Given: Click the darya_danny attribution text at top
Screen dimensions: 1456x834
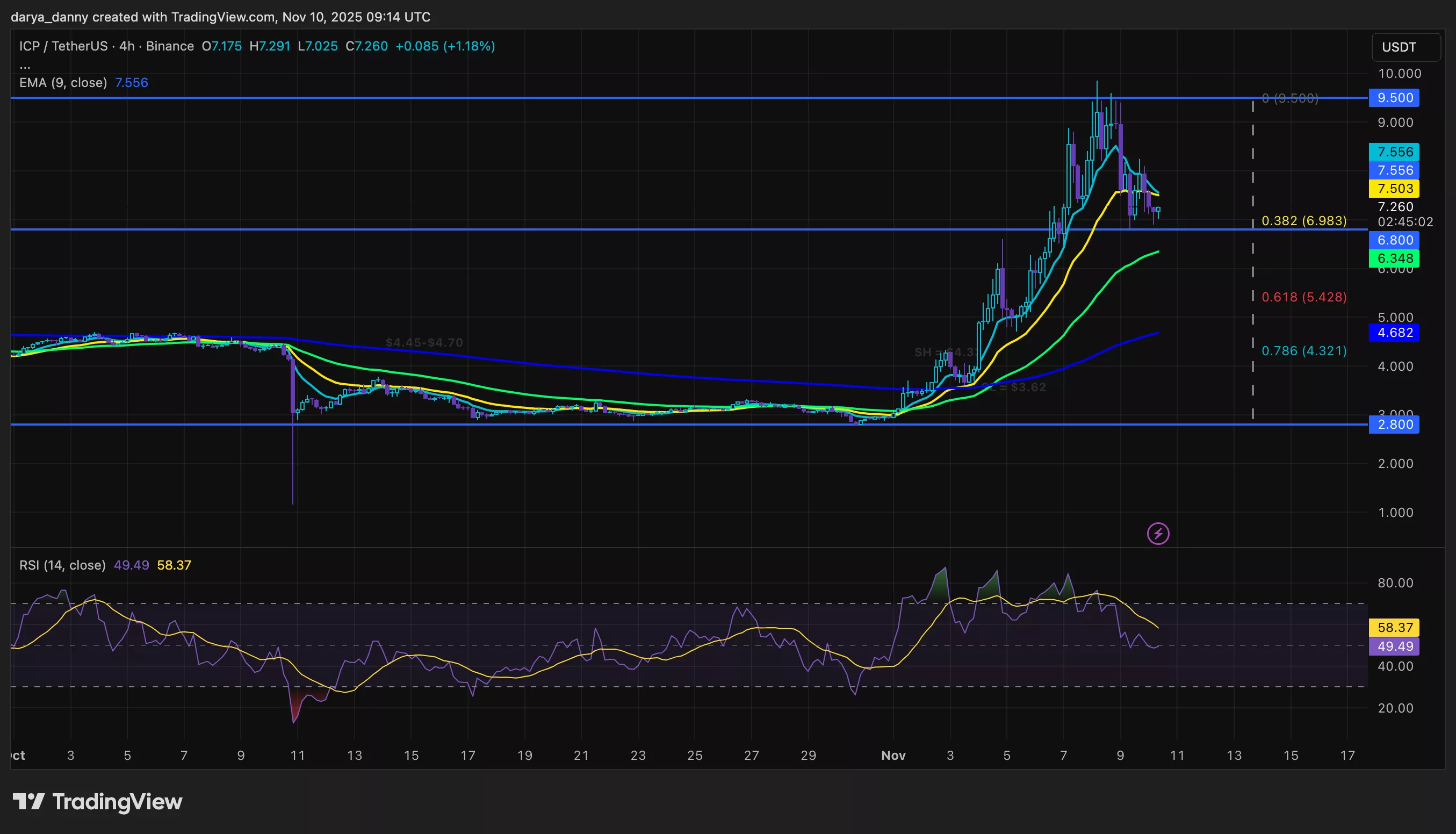Looking at the screenshot, I should [51, 17].
